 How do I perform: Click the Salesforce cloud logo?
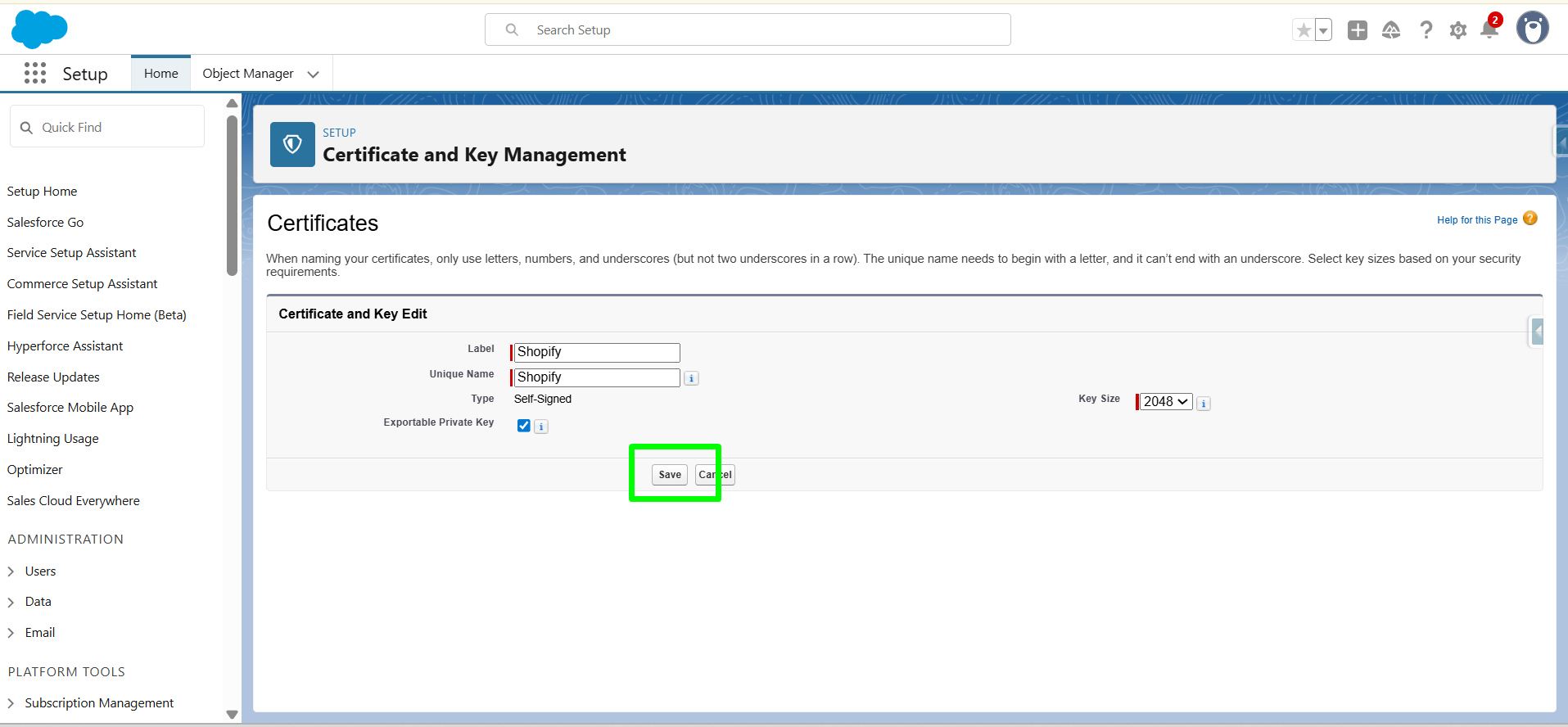click(x=39, y=29)
